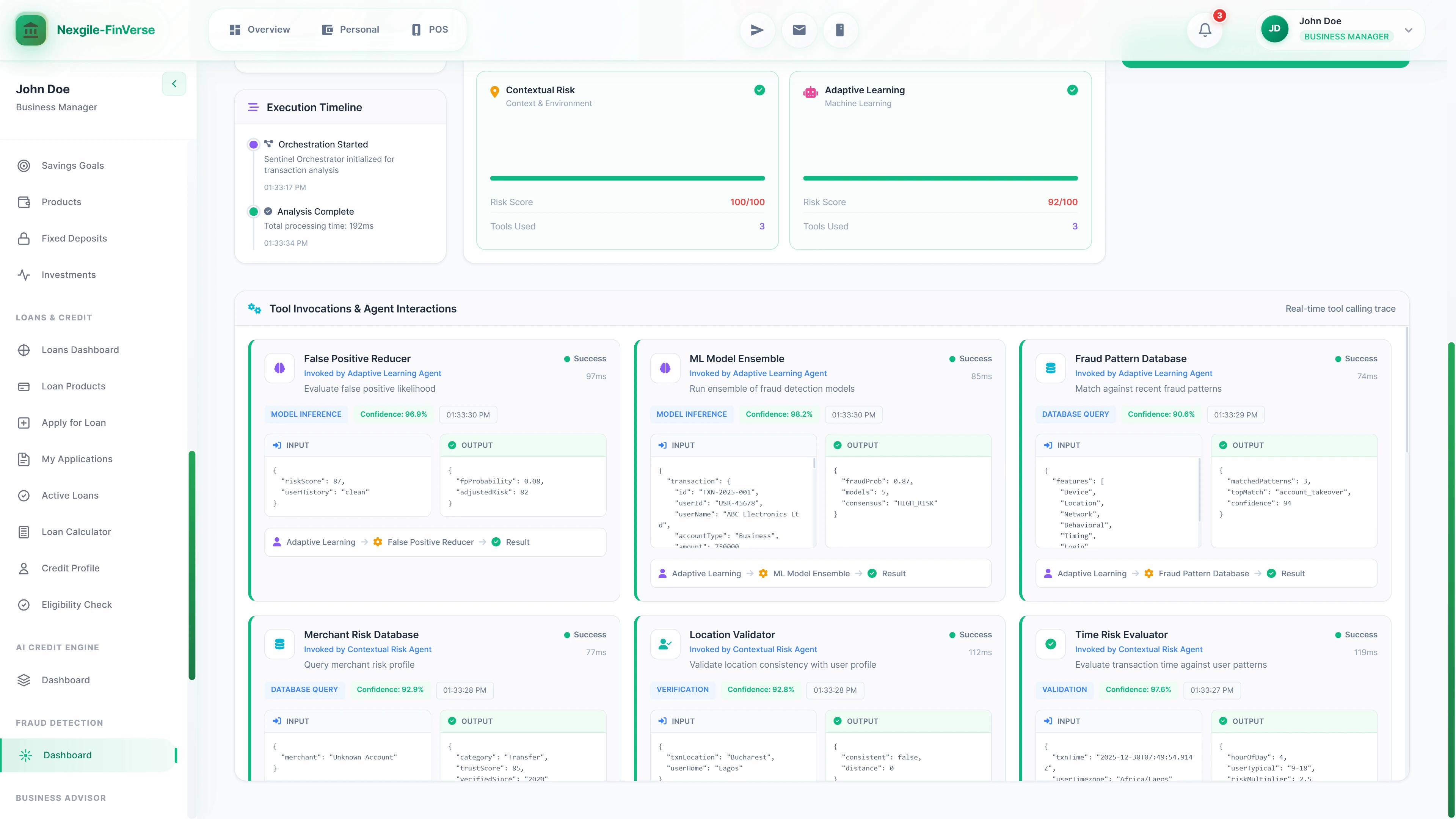
Task: Open the notifications bell with 3 alerts
Action: (x=1205, y=30)
